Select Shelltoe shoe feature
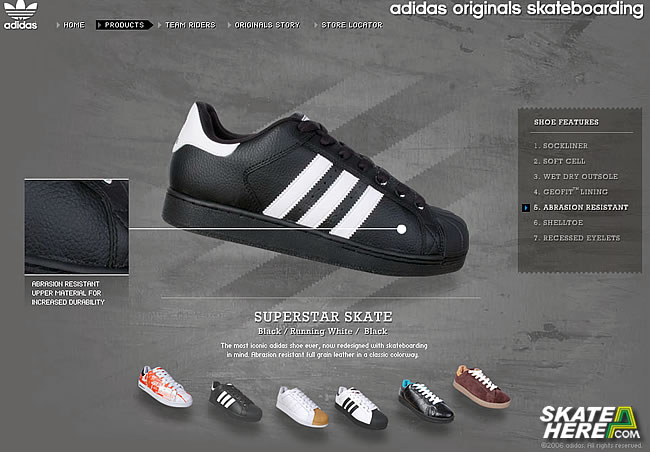Image resolution: width=650 pixels, height=452 pixels. pos(563,223)
